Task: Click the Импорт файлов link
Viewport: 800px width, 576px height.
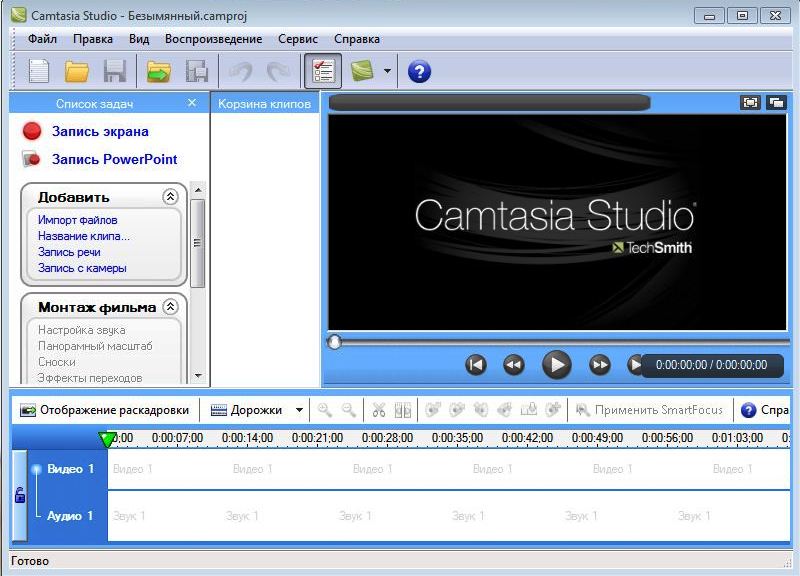Action: [78, 220]
